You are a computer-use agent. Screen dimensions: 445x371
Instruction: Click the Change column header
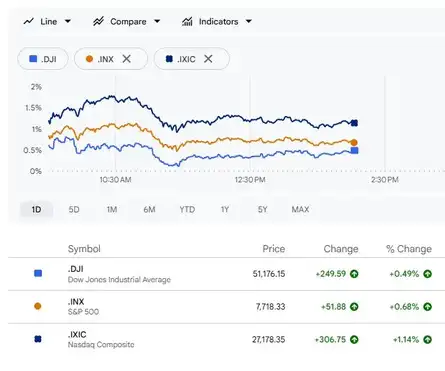(341, 249)
